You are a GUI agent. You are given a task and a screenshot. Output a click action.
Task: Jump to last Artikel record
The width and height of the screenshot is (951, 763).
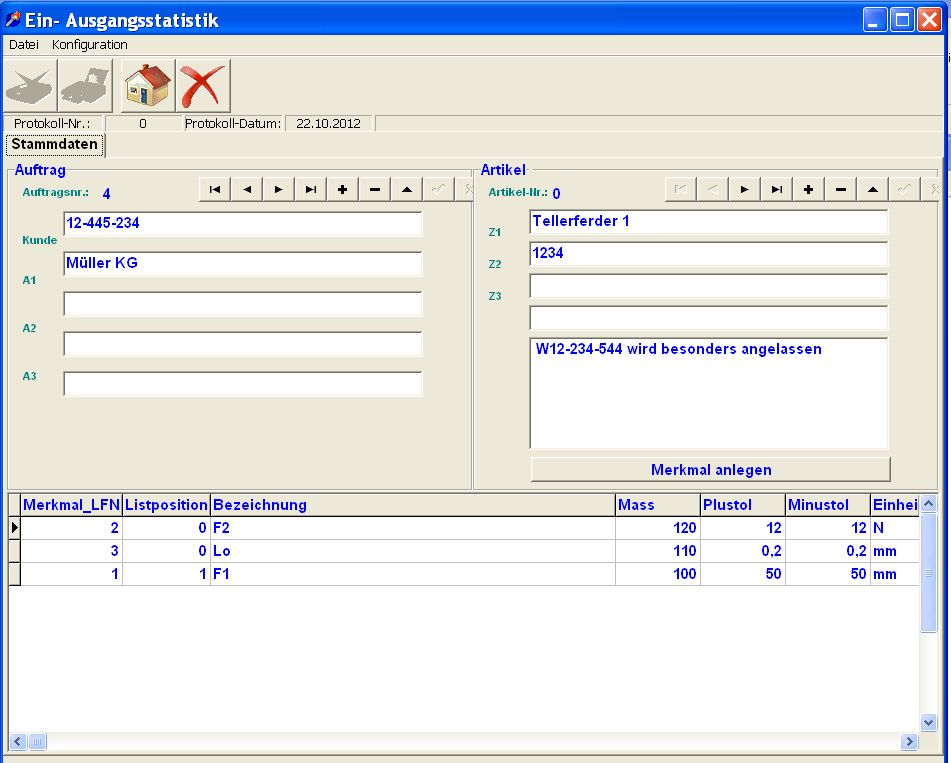(776, 190)
